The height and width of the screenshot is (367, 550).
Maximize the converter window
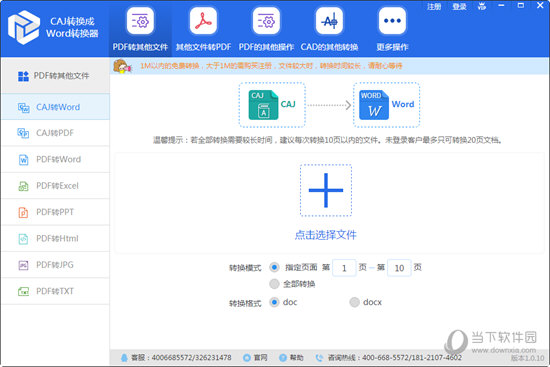pos(521,6)
